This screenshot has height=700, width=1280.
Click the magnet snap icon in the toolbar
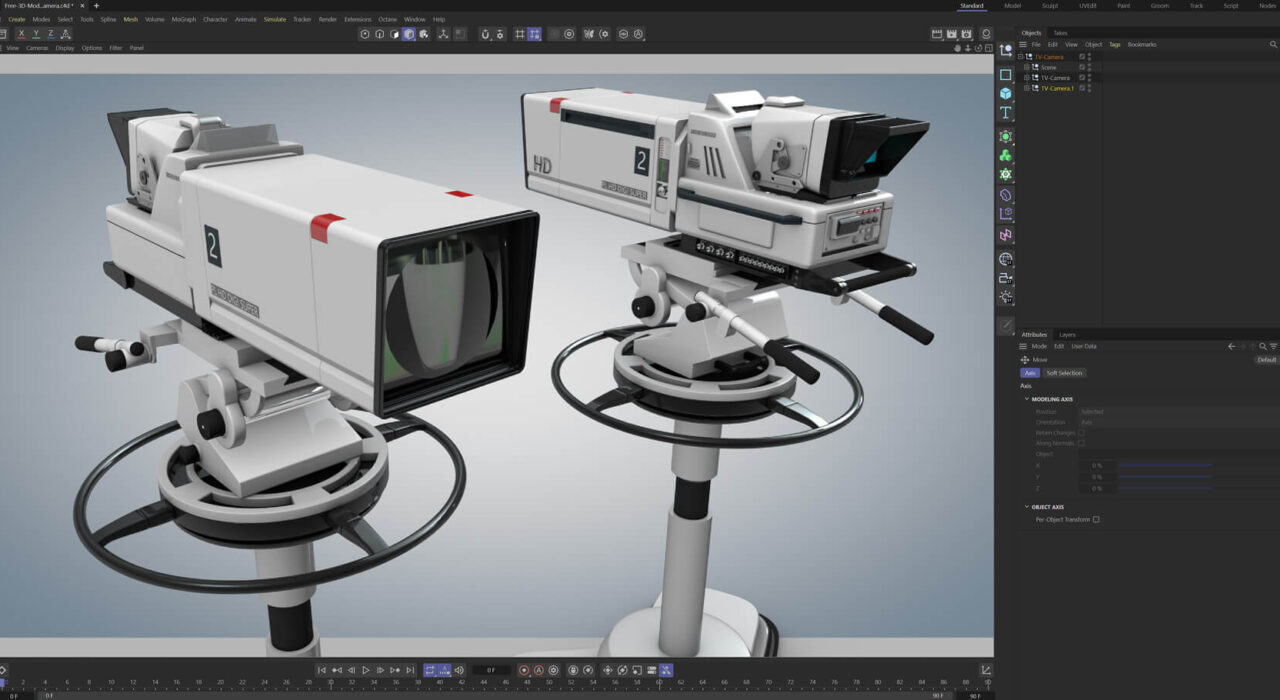485,34
